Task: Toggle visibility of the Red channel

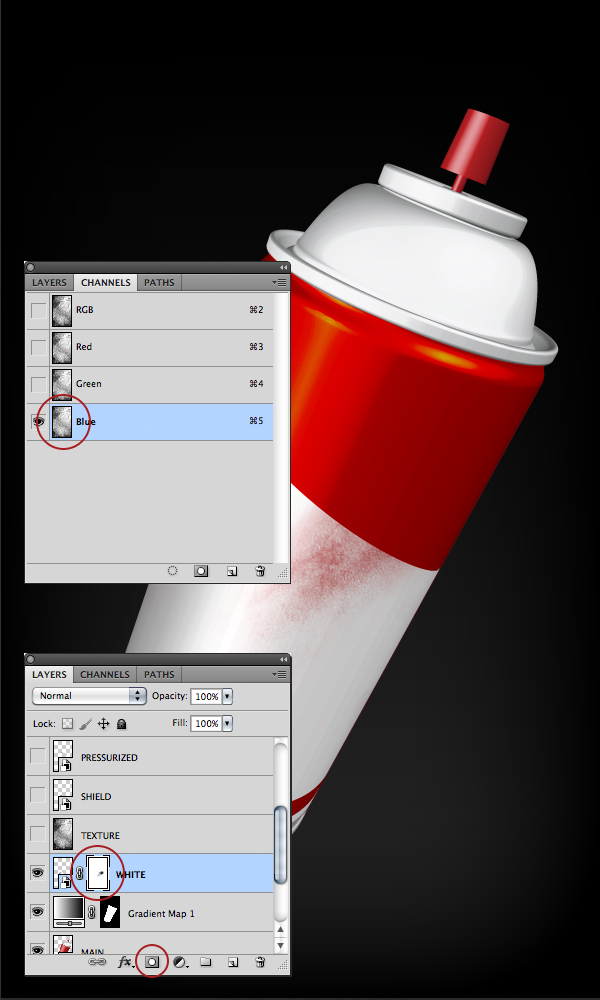Action: pos(38,347)
